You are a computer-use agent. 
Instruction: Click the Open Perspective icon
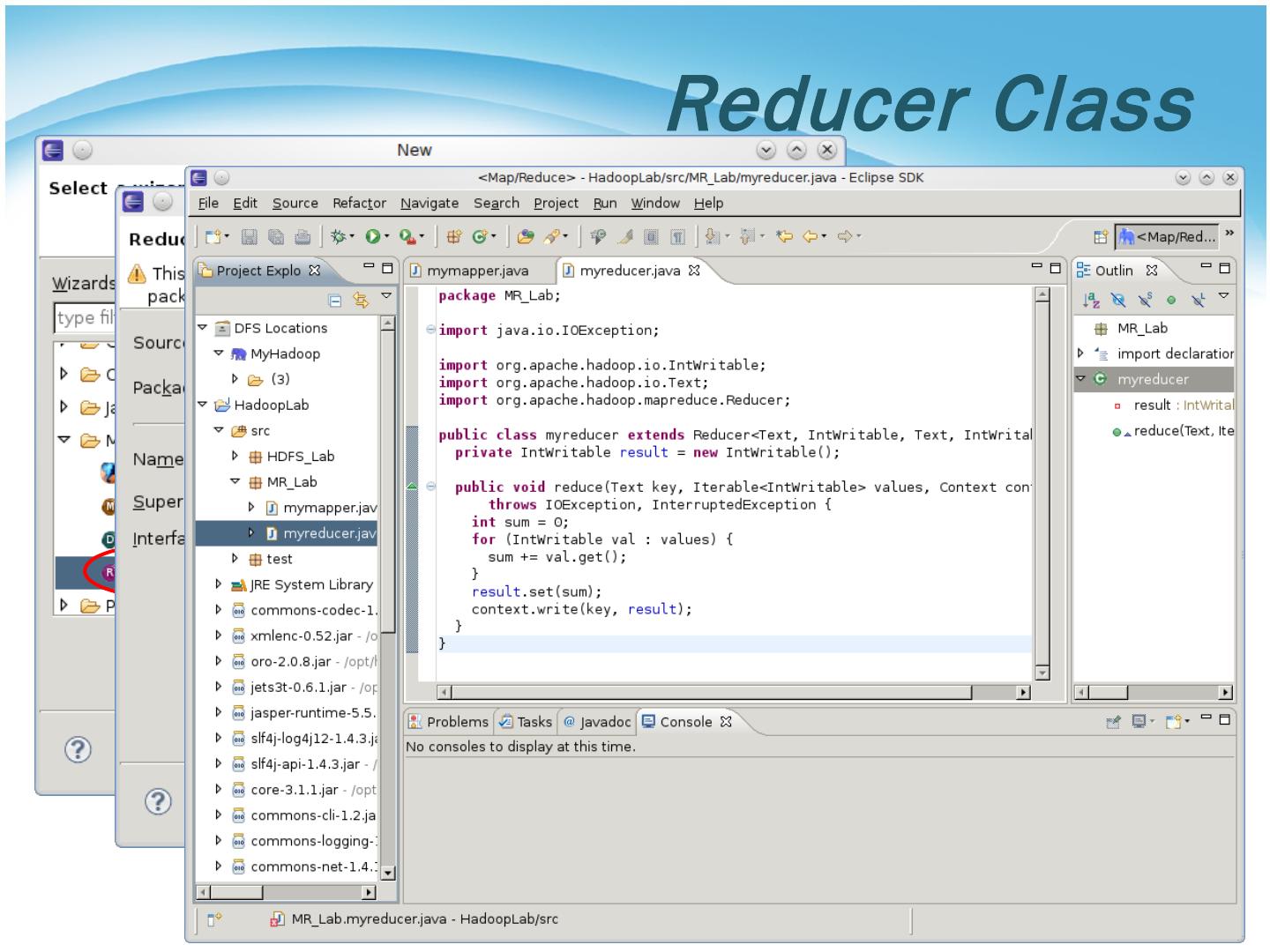click(x=1100, y=236)
